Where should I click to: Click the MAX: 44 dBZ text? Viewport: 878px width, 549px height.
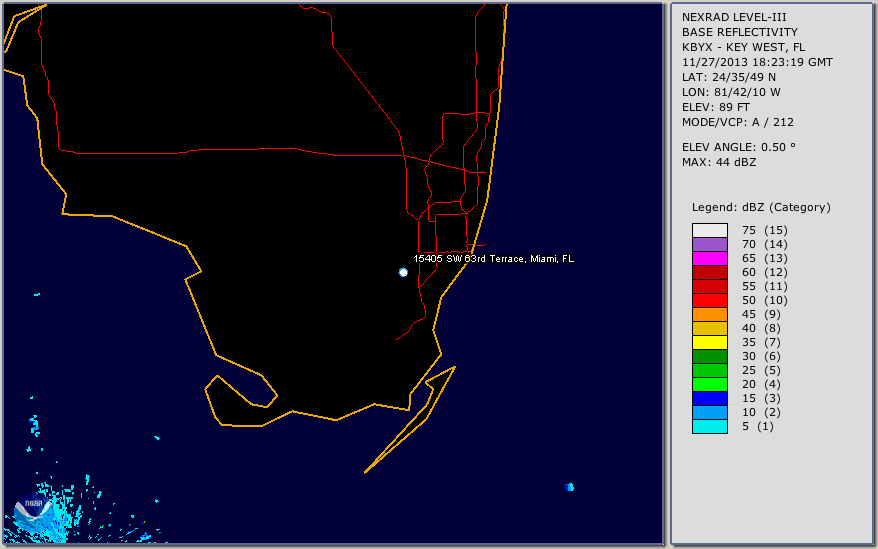pos(719,162)
